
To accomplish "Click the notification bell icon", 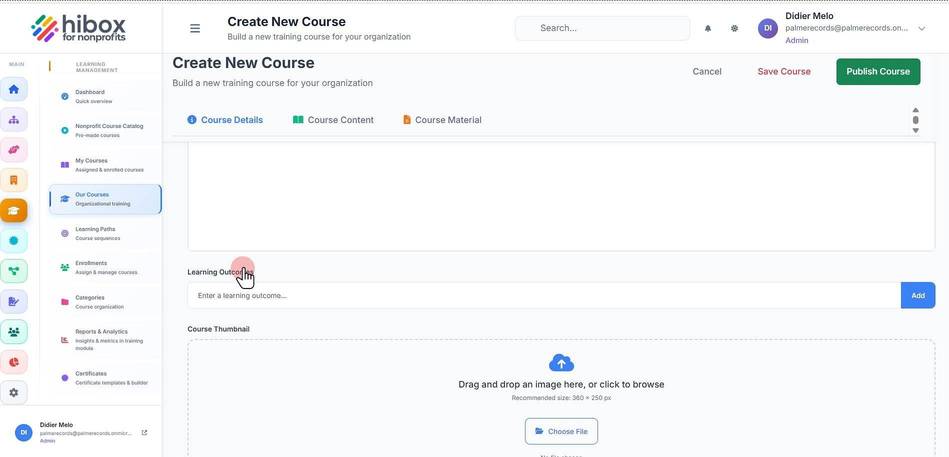I will (x=708, y=28).
